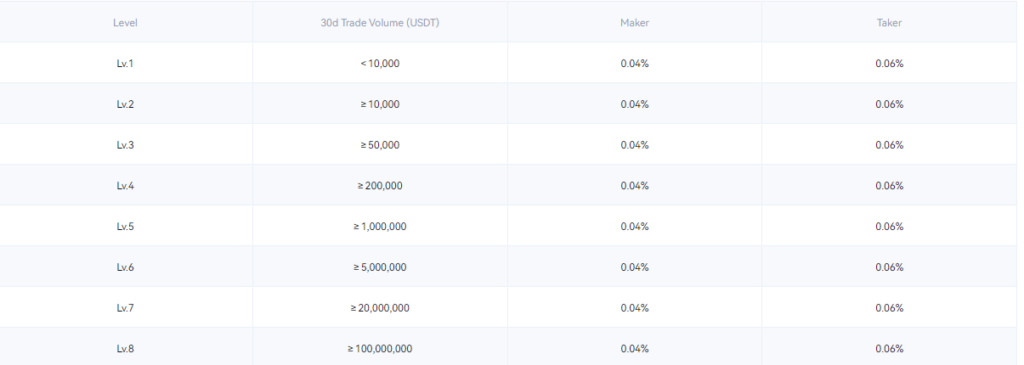The height and width of the screenshot is (365, 1024).
Task: Click the Maker column header
Action: 635,23
